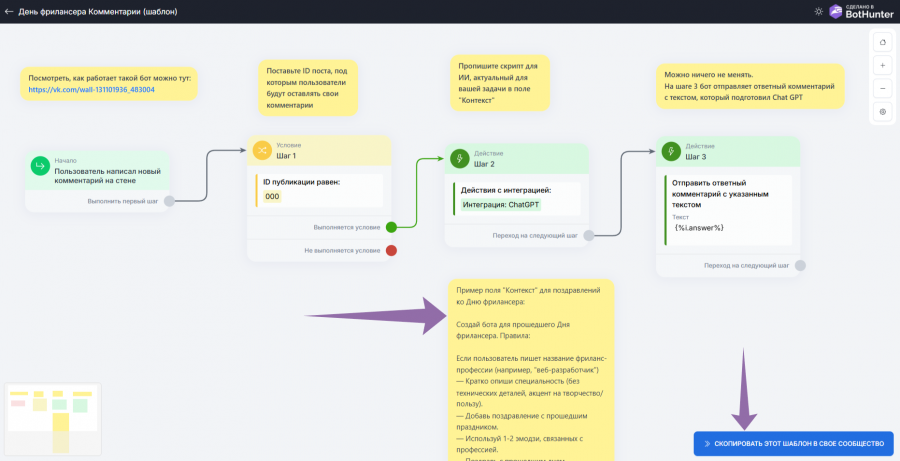Click the 'Шаг 1' condition header

(319, 150)
